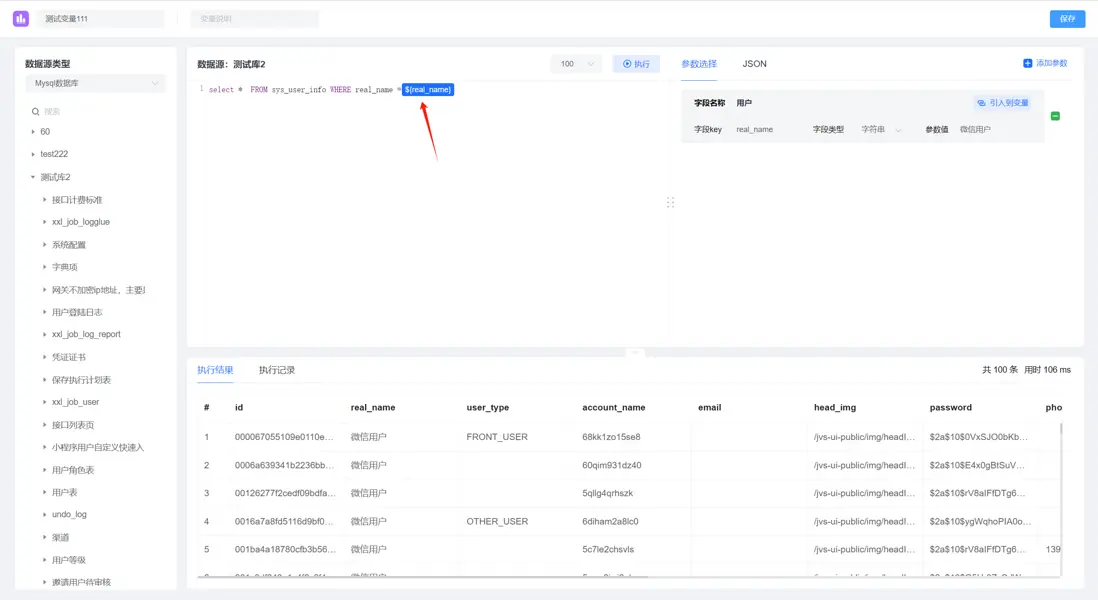
Task: Select the 接口列表页 table
Action: [x=73, y=425]
